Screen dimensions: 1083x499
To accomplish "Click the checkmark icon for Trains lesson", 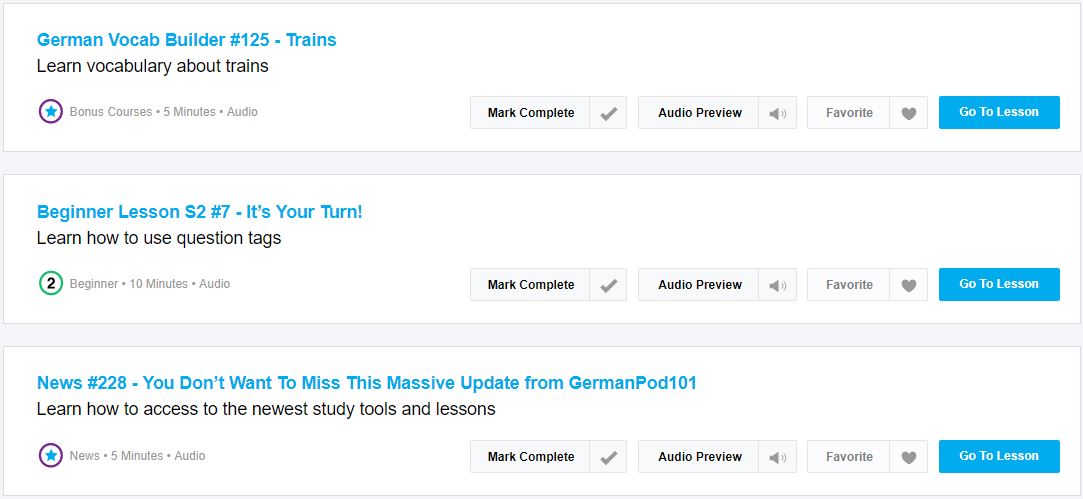I will point(608,113).
